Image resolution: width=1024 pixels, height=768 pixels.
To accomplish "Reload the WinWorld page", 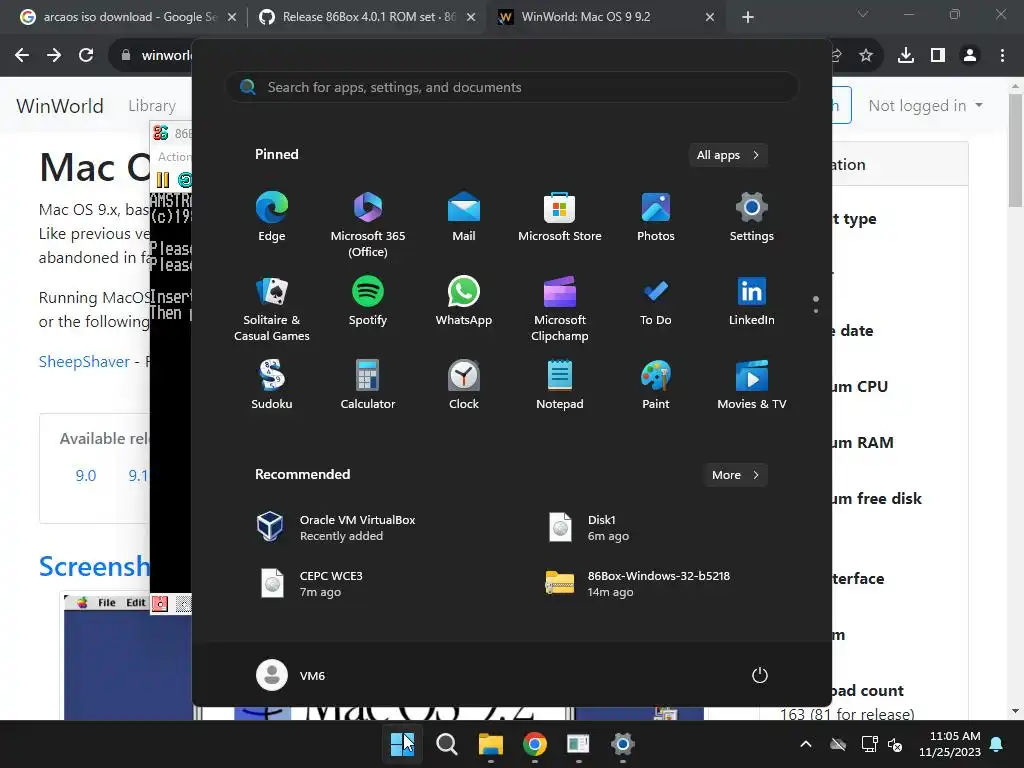I will pos(86,56).
